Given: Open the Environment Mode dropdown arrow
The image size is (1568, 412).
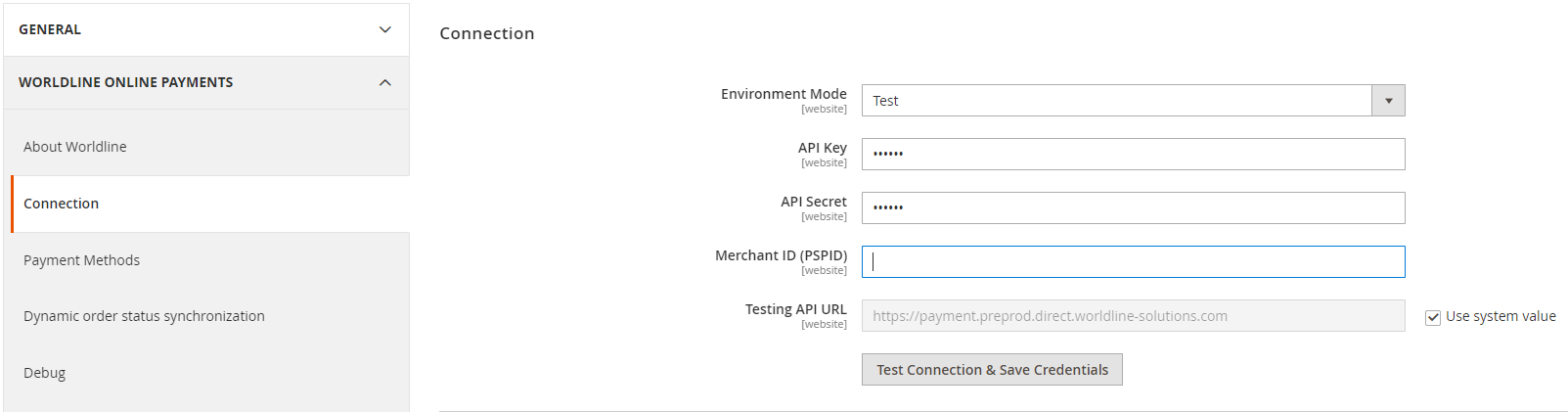Looking at the screenshot, I should tap(1388, 101).
